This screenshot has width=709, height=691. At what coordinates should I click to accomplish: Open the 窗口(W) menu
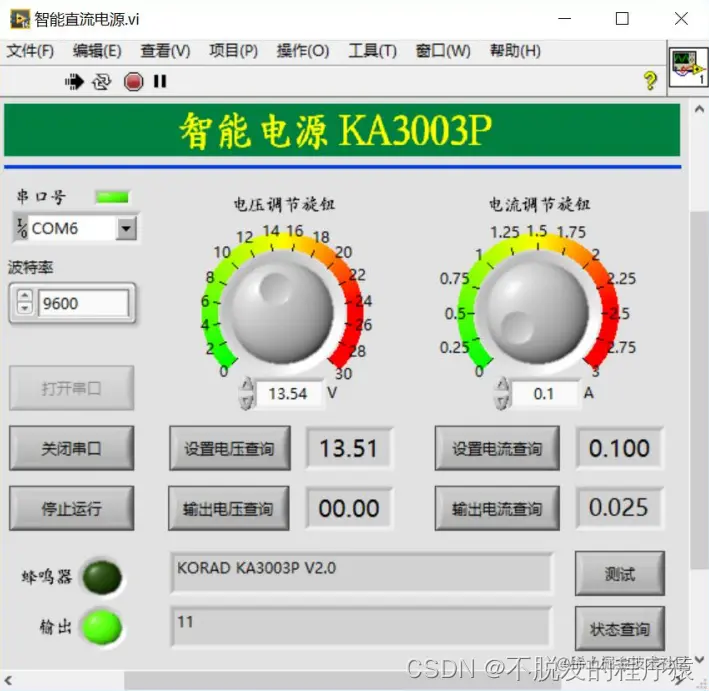coord(443,51)
